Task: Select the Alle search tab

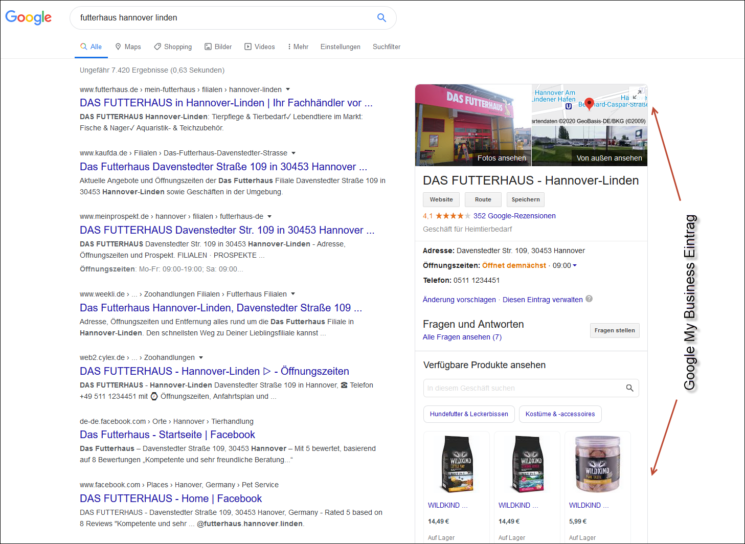Action: (91, 47)
